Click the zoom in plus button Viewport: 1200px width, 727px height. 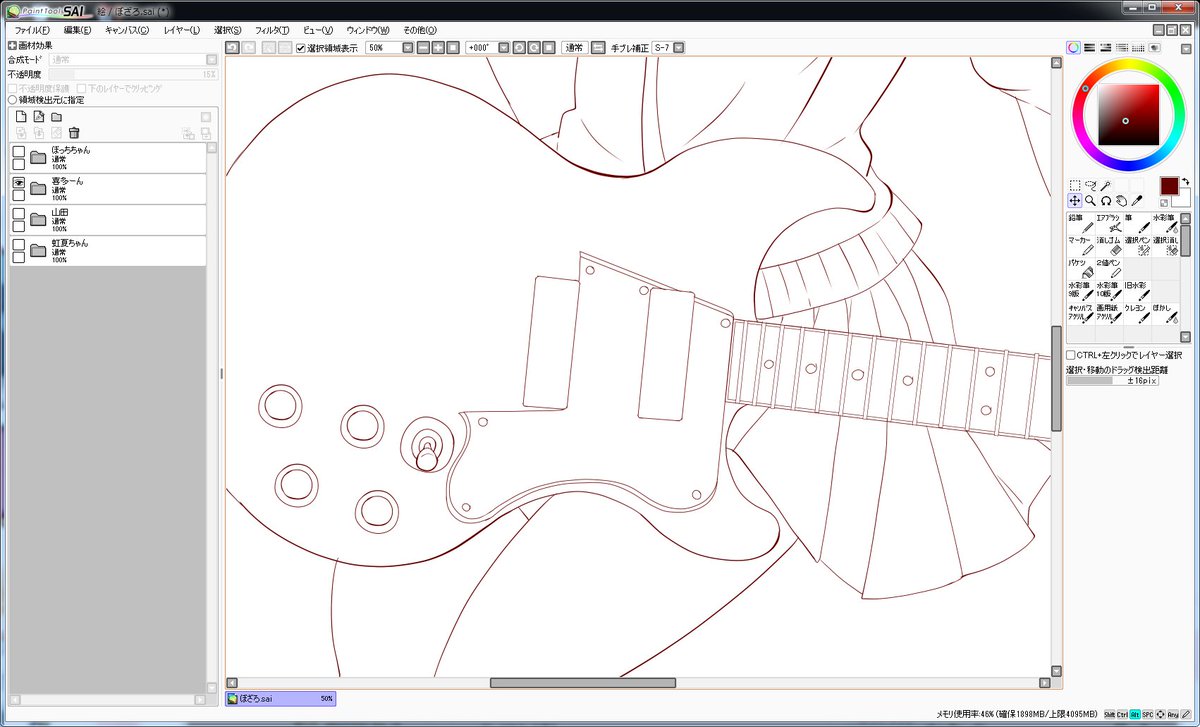click(438, 47)
